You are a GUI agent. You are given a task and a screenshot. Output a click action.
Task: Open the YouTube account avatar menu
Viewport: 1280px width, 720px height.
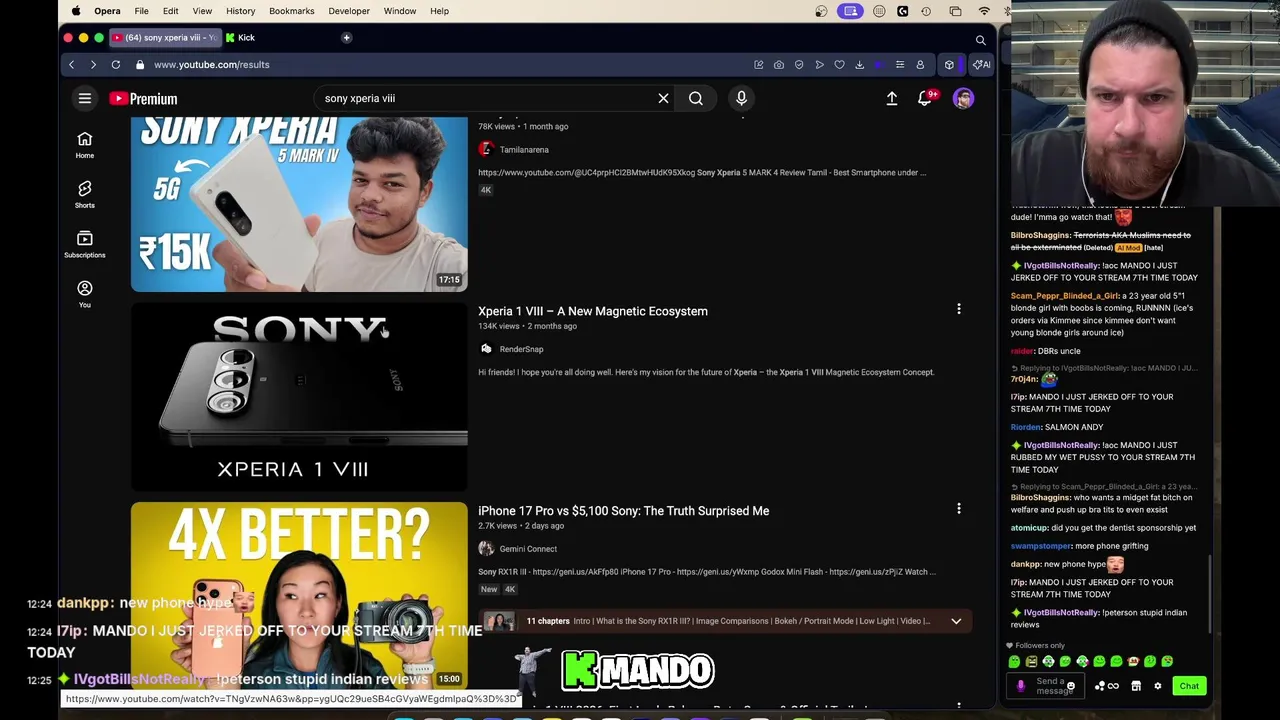963,98
